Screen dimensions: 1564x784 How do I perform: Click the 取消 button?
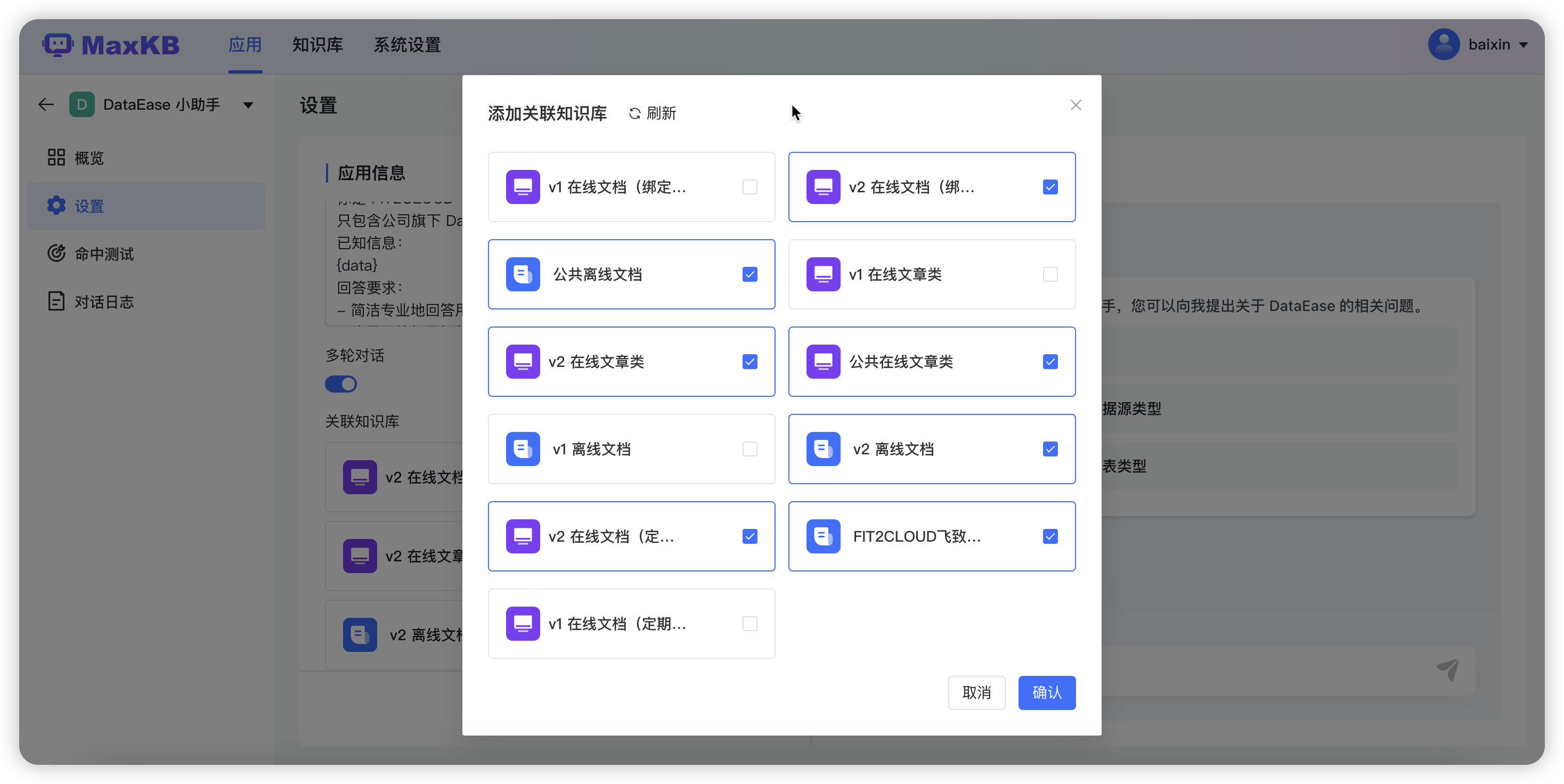click(976, 692)
